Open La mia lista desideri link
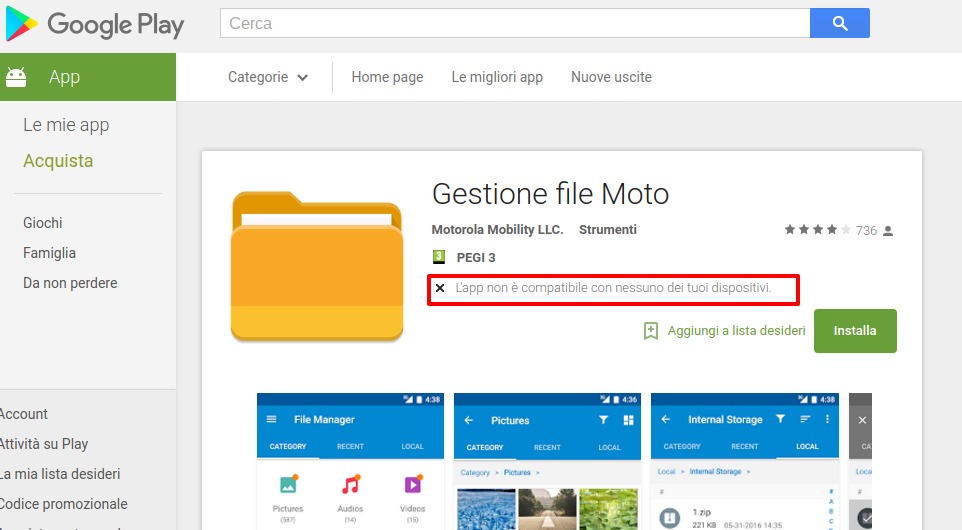 click(60, 474)
